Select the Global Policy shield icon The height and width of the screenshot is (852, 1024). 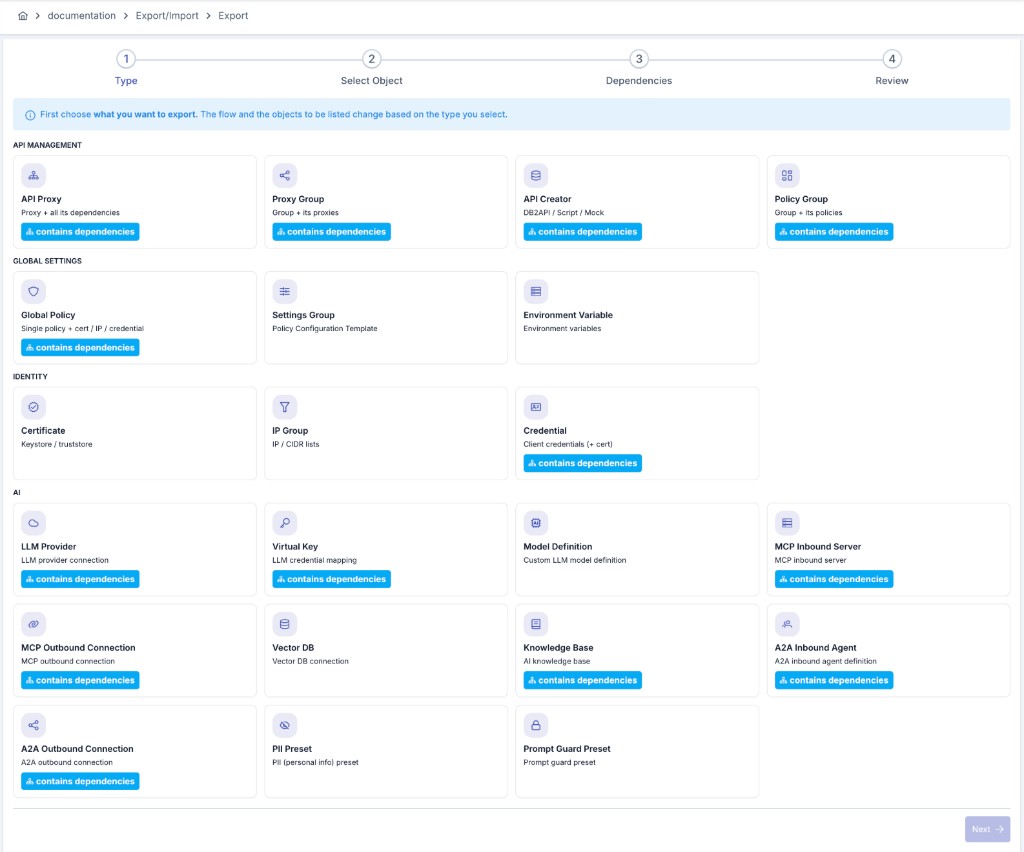point(33,291)
